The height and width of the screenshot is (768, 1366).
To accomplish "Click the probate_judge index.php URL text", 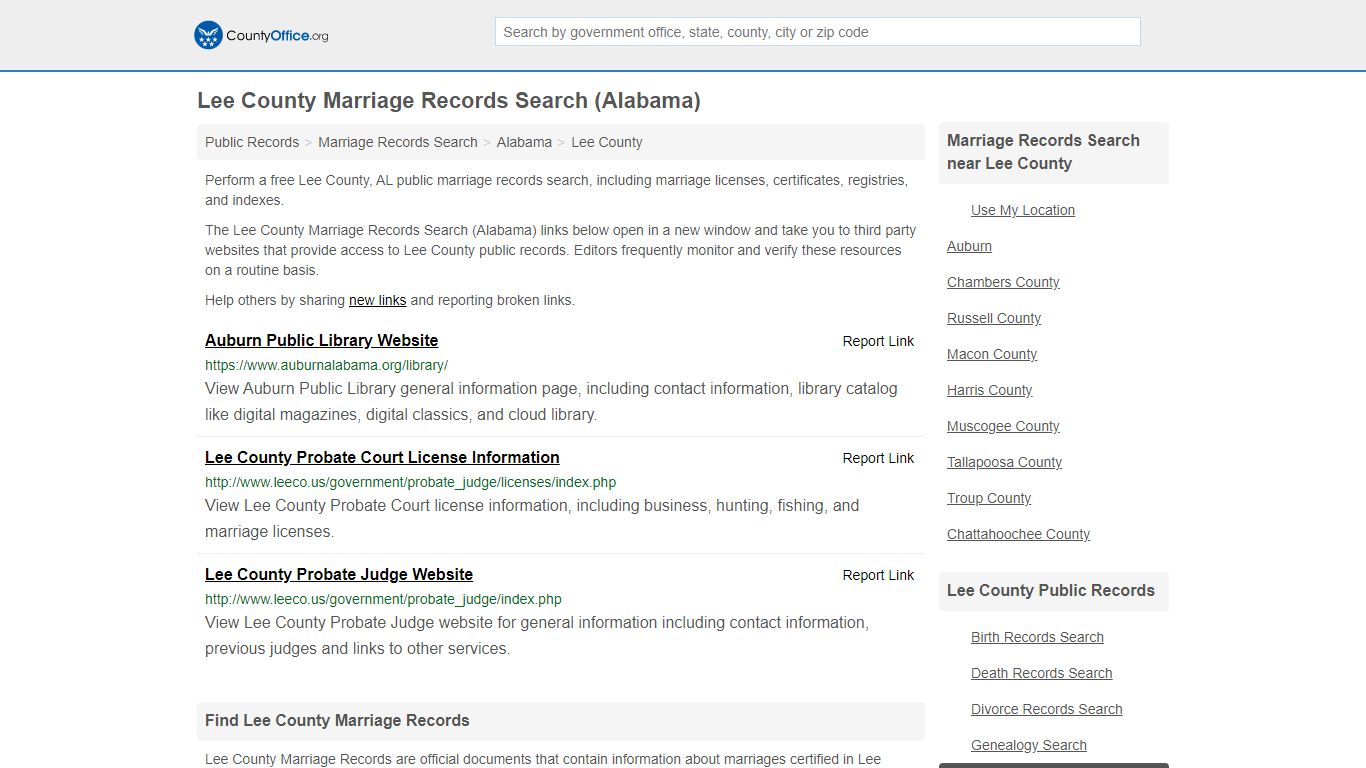I will click(x=383, y=599).
